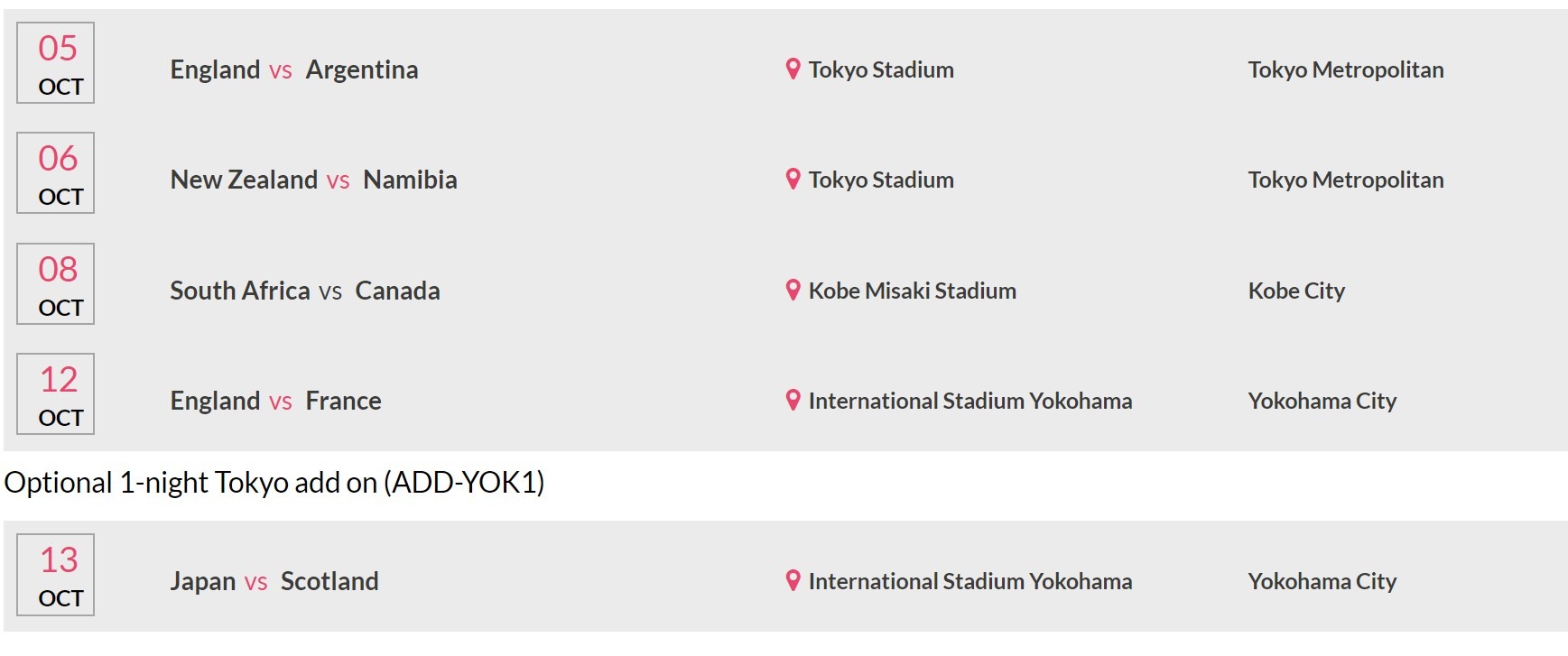Click the Kobe Misaki Stadium venue name
This screenshot has height=656, width=1568.
click(x=912, y=291)
